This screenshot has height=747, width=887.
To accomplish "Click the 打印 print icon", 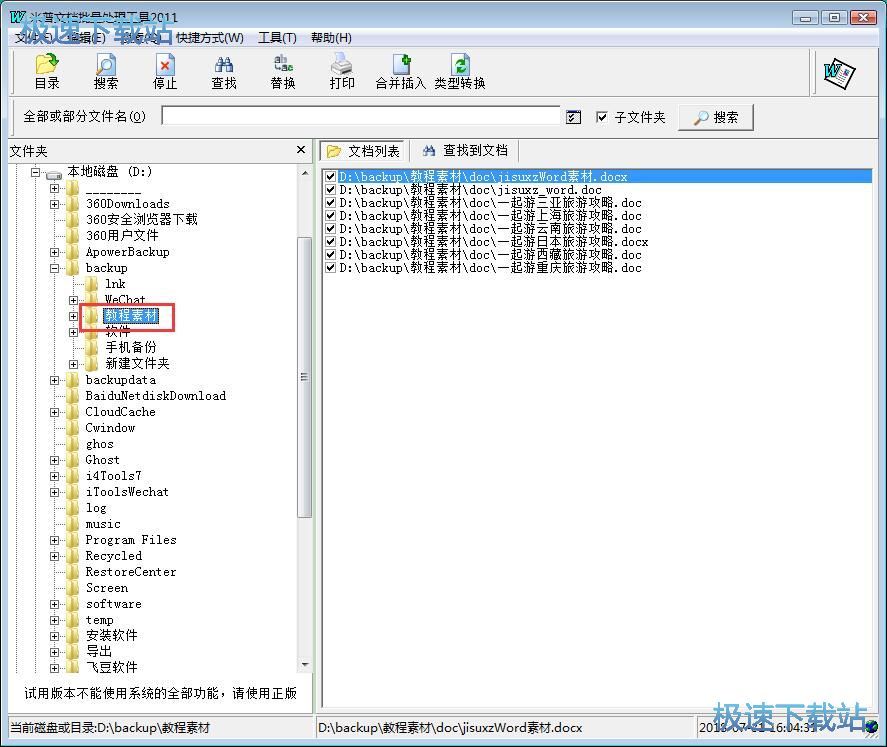I will (x=341, y=70).
